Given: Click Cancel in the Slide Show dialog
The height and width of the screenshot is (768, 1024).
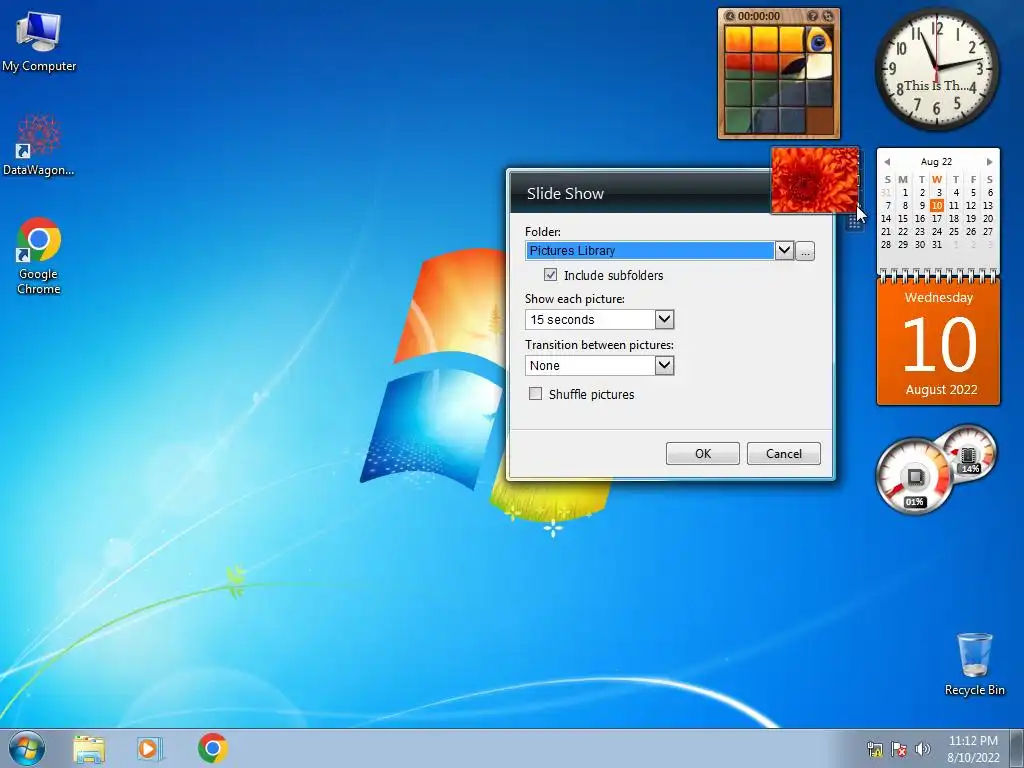Looking at the screenshot, I should coord(784,453).
